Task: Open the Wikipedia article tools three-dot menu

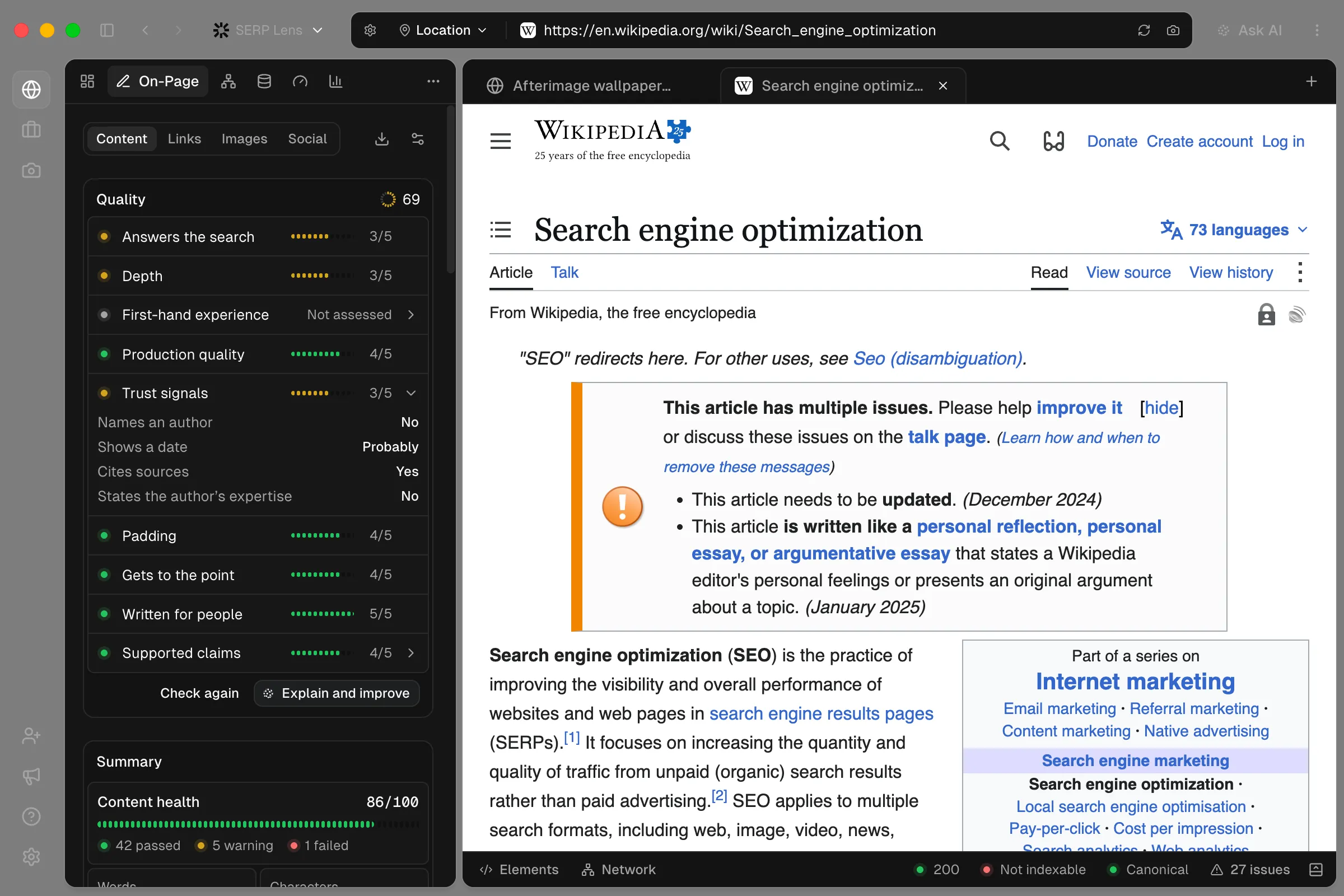Action: 1300,273
